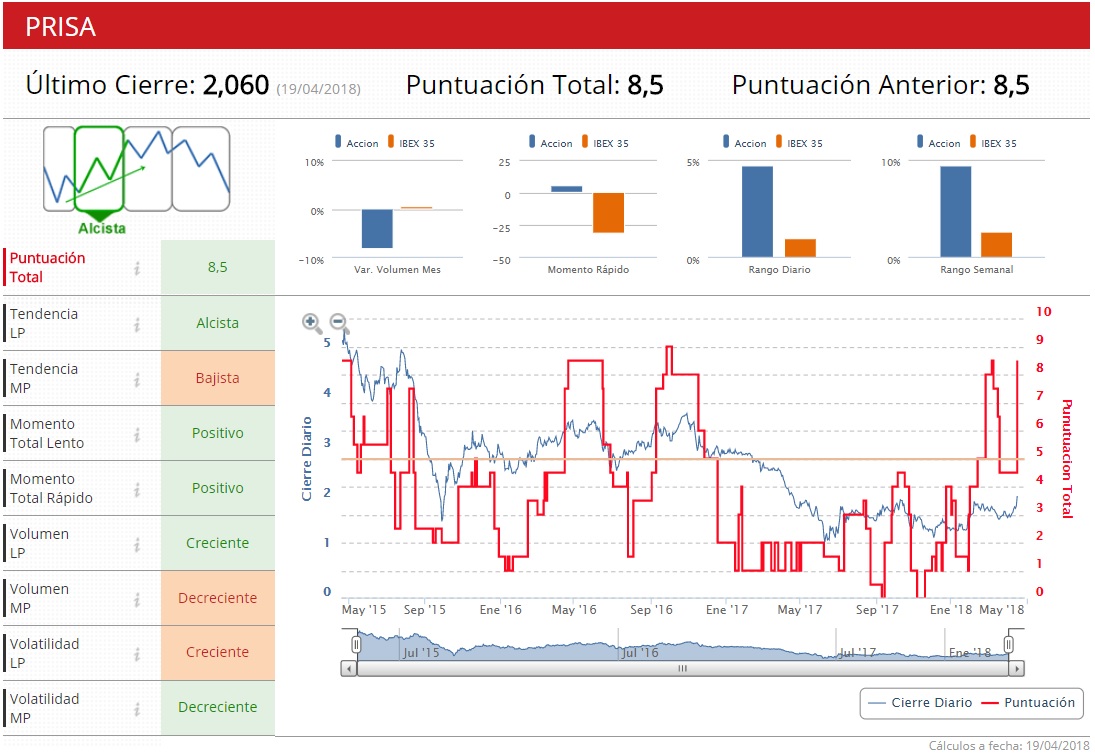Viewport: 1095px width, 755px height.
Task: Click the Rango Semanal chart title
Action: 976,270
